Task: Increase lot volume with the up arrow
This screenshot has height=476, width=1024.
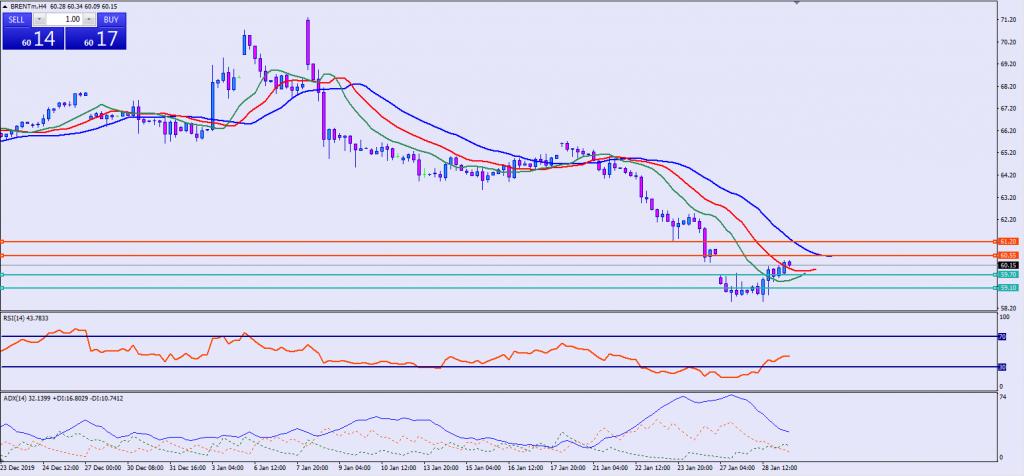Action: click(89, 19)
